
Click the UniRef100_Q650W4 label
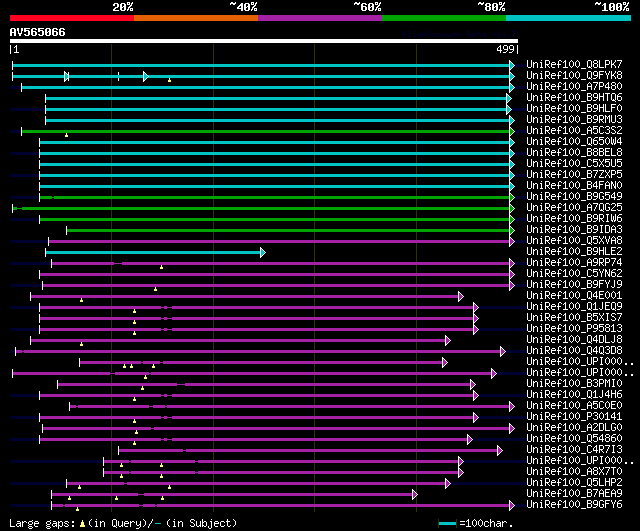pyautogui.click(x=574, y=142)
